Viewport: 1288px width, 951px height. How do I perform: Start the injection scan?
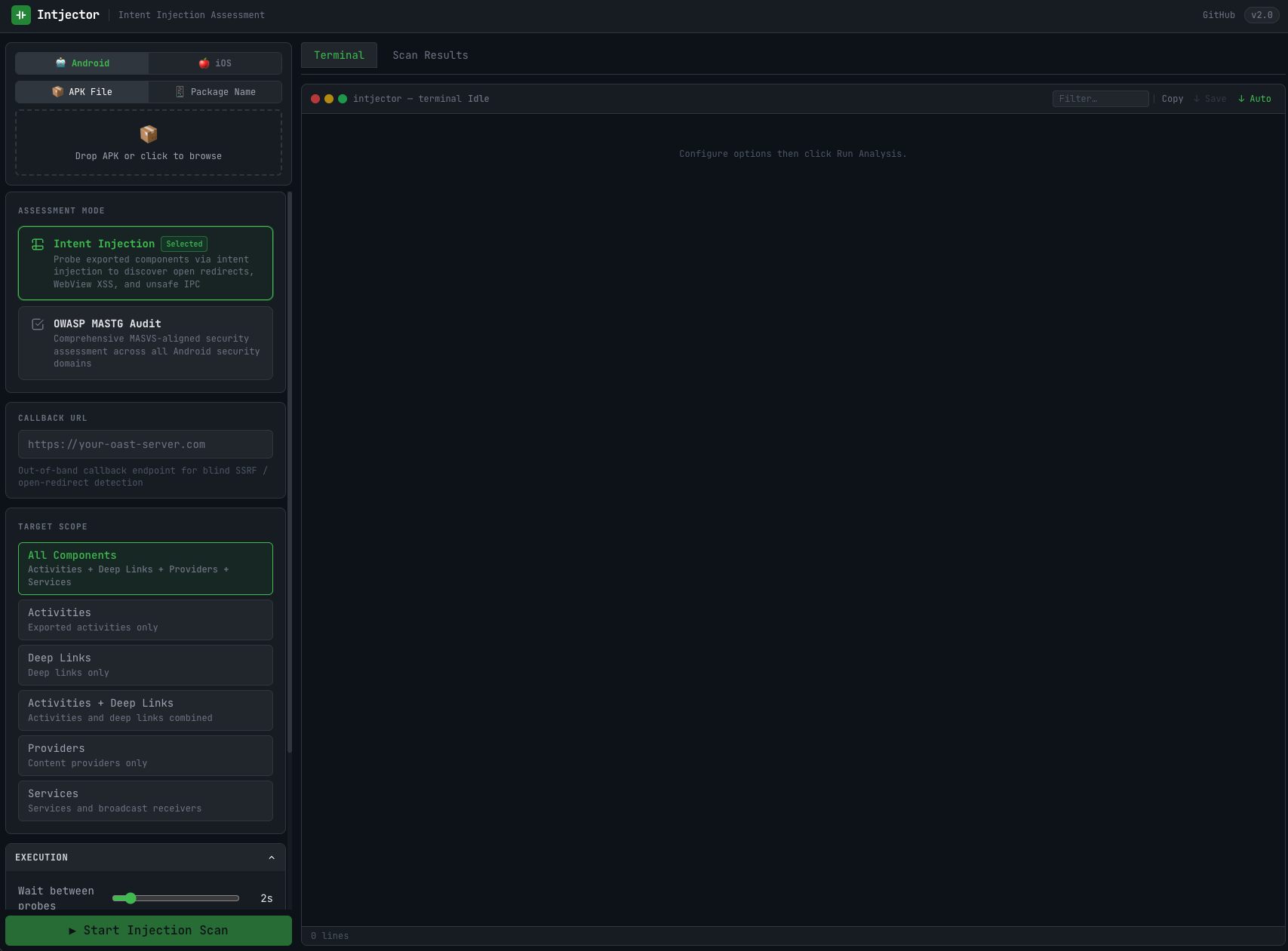(148, 930)
